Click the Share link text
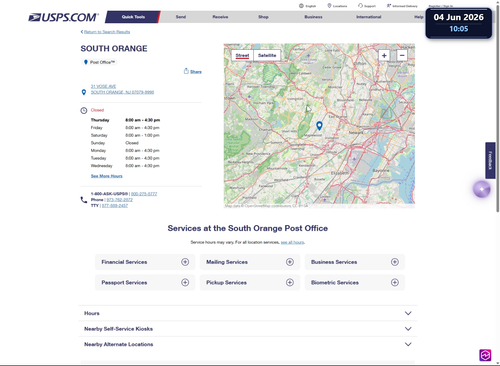Viewport: 500px width, 366px height. coord(196,72)
